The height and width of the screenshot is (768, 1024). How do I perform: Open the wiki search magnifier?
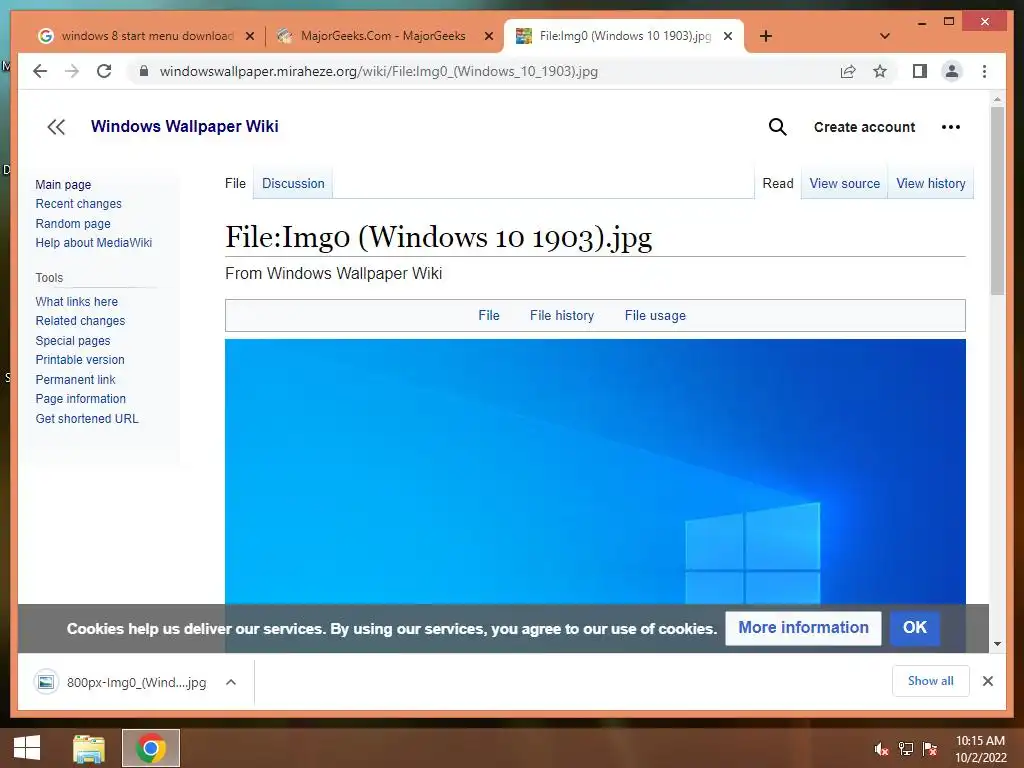777,127
